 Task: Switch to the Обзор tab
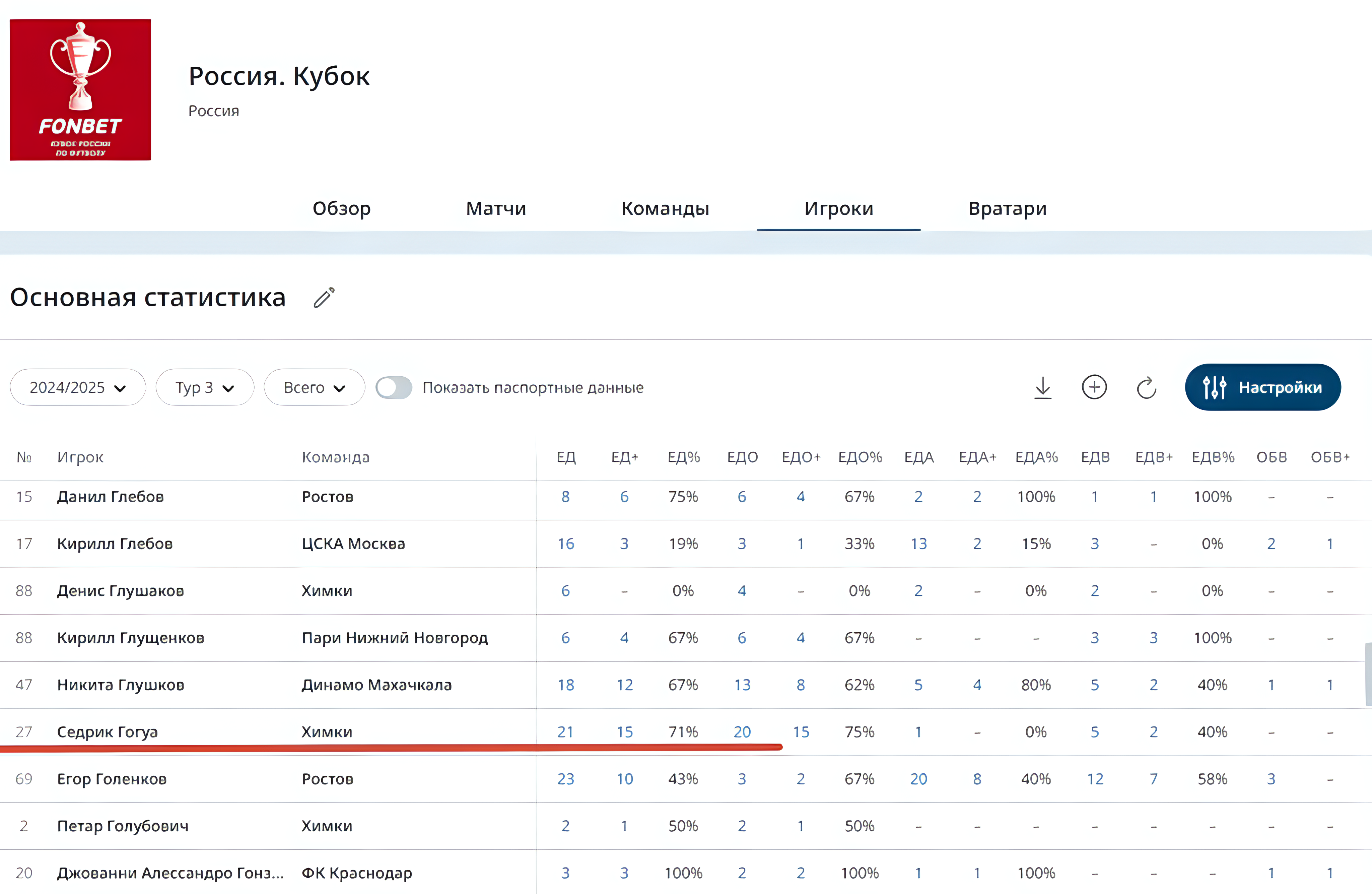(341, 208)
